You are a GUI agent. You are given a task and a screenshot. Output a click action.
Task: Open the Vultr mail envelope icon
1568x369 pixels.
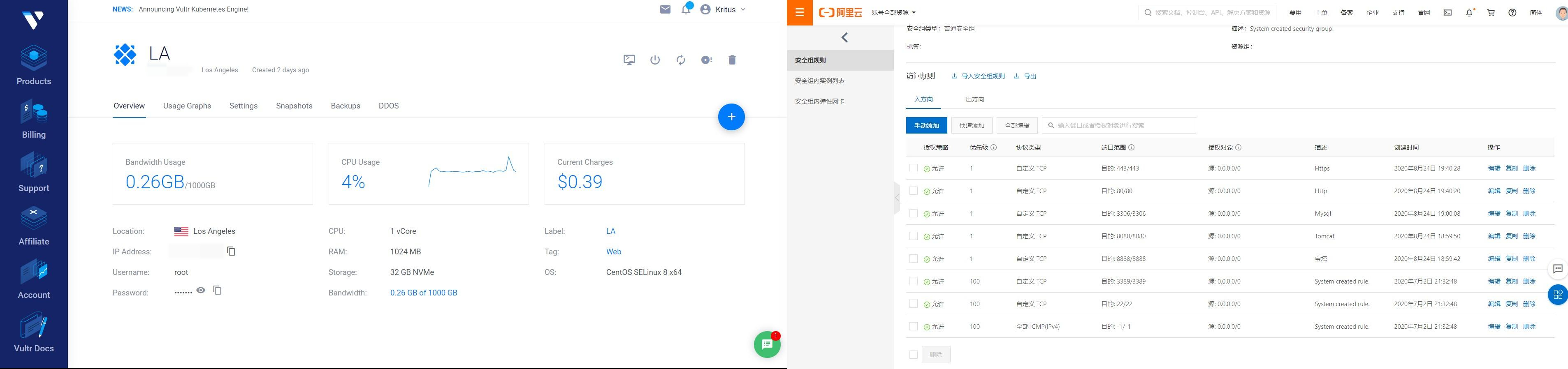(665, 9)
